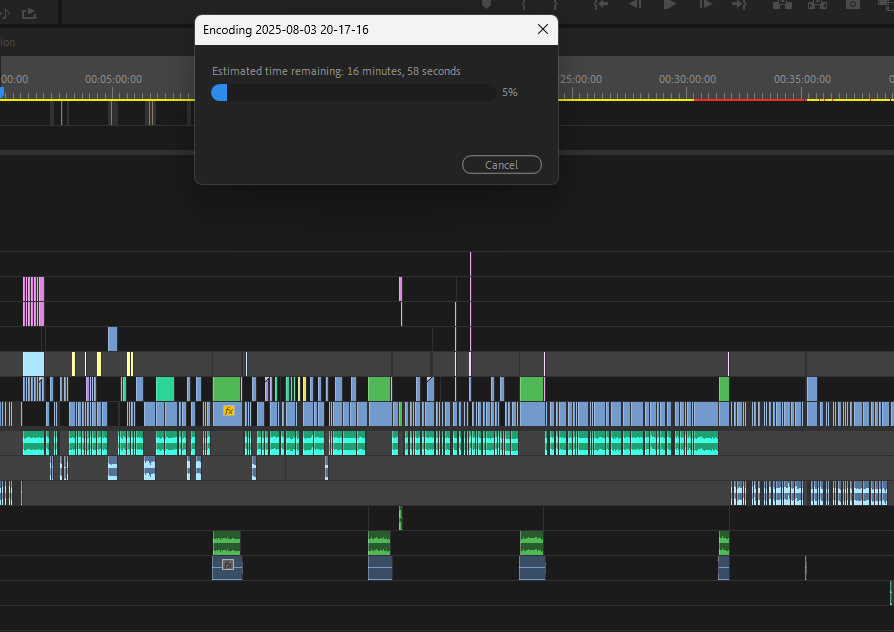Step forward one frame in transport controls
This screenshot has width=894, height=632.
click(x=705, y=5)
